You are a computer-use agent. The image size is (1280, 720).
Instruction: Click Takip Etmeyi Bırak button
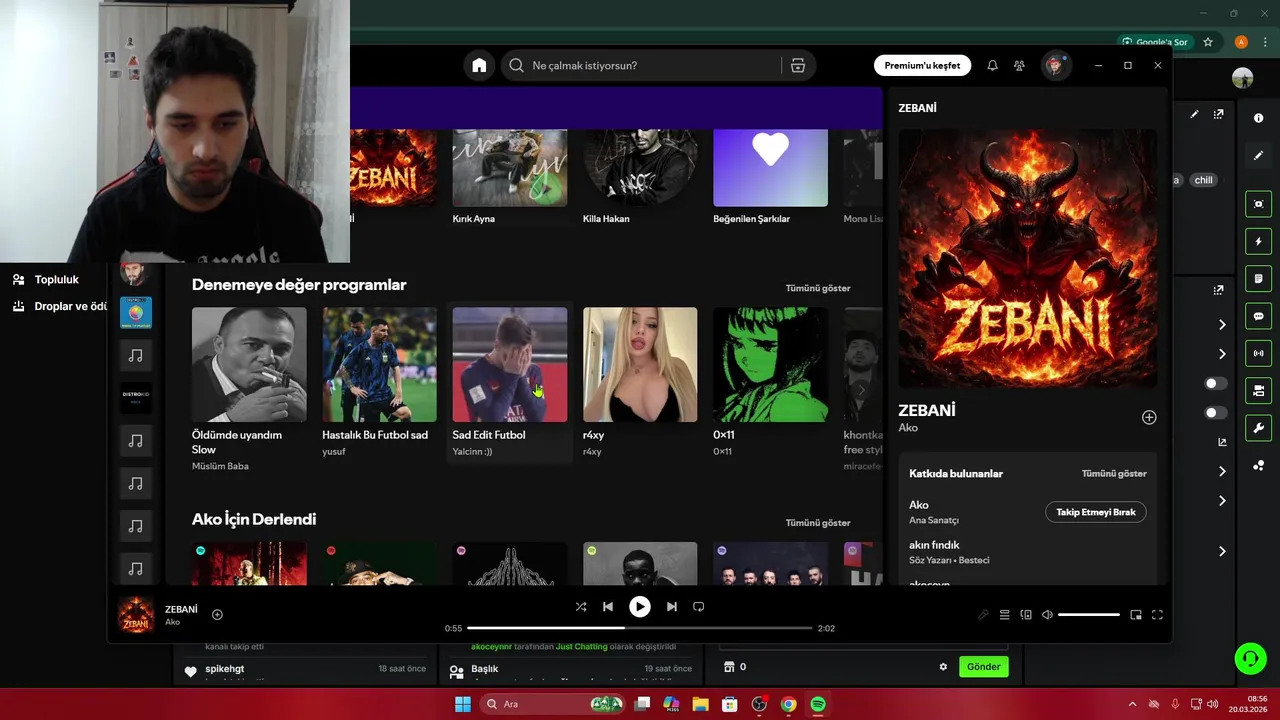(1096, 512)
